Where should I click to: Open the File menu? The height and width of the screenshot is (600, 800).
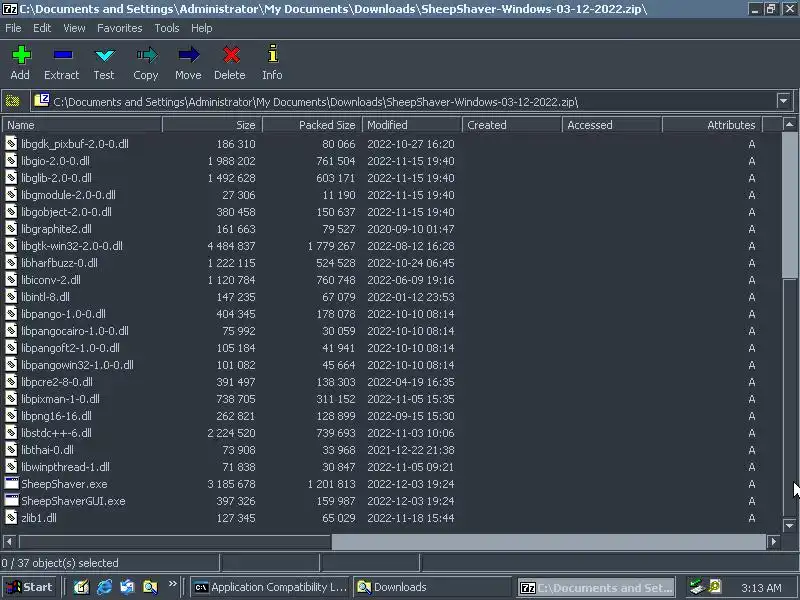coord(13,28)
